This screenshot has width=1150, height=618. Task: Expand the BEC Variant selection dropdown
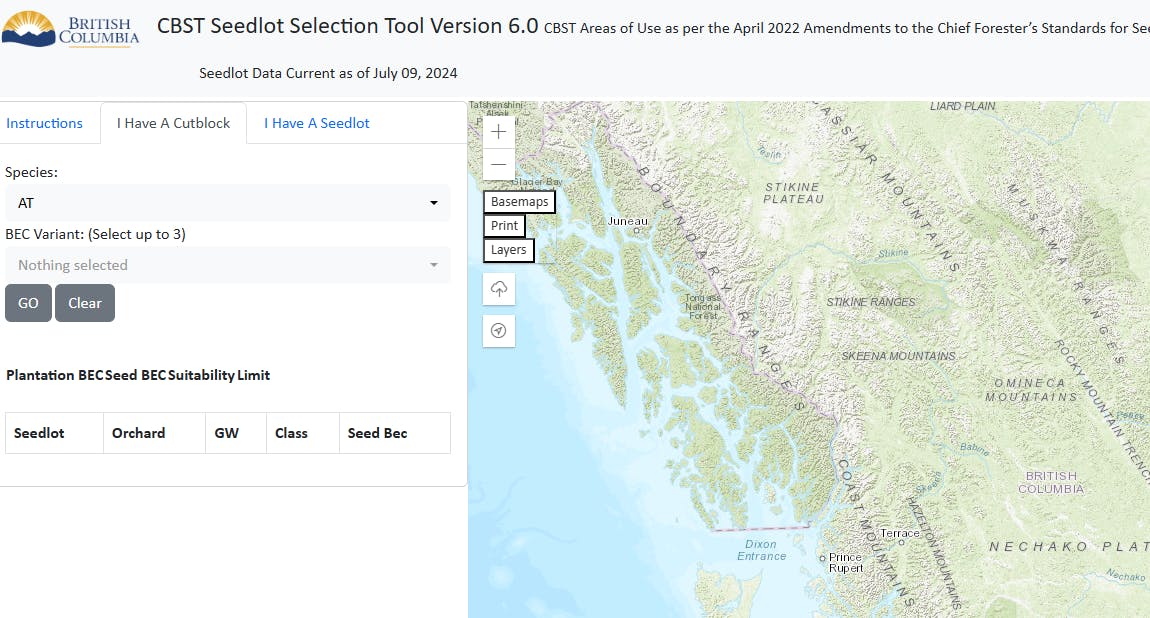pos(228,264)
